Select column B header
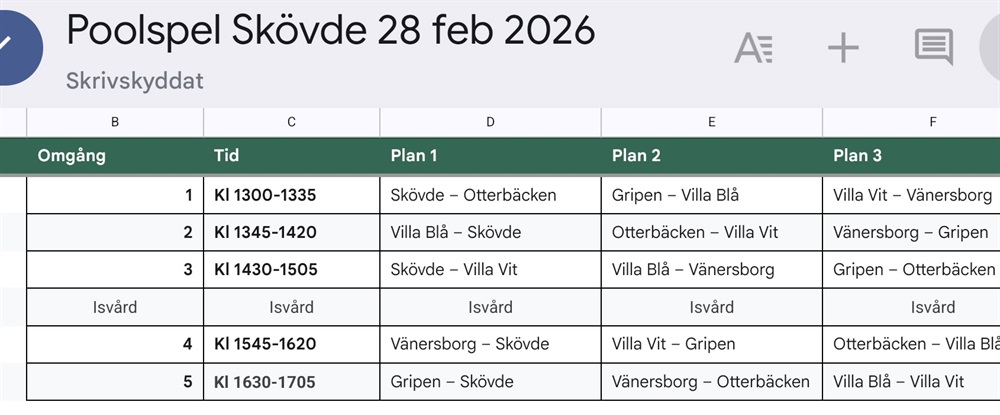 tap(115, 122)
